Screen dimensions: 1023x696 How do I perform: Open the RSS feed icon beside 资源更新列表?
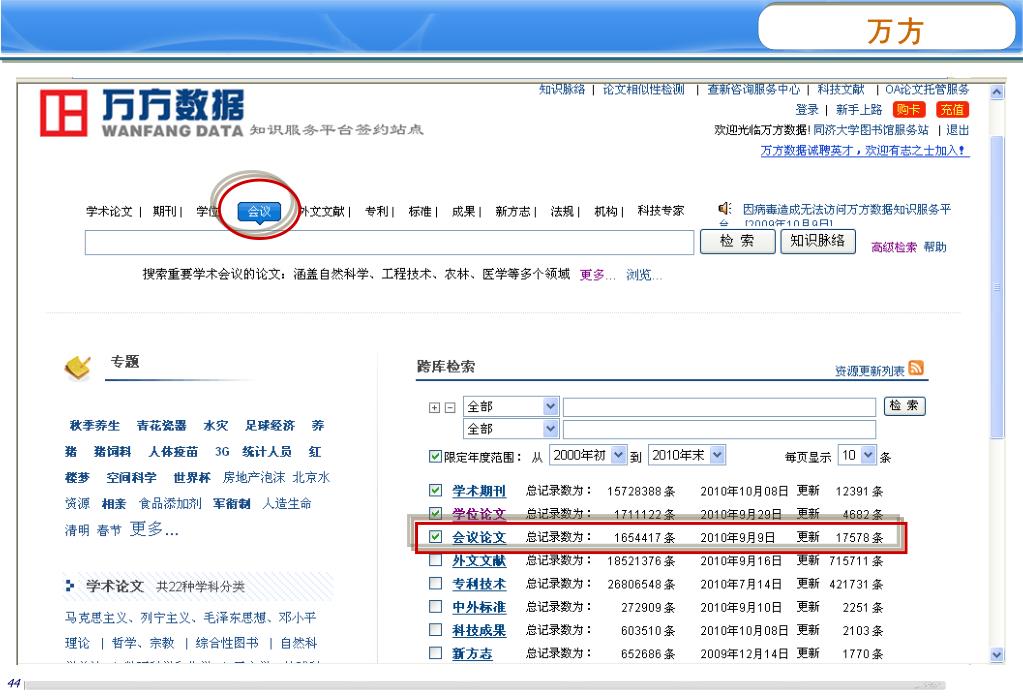pyautogui.click(x=916, y=368)
